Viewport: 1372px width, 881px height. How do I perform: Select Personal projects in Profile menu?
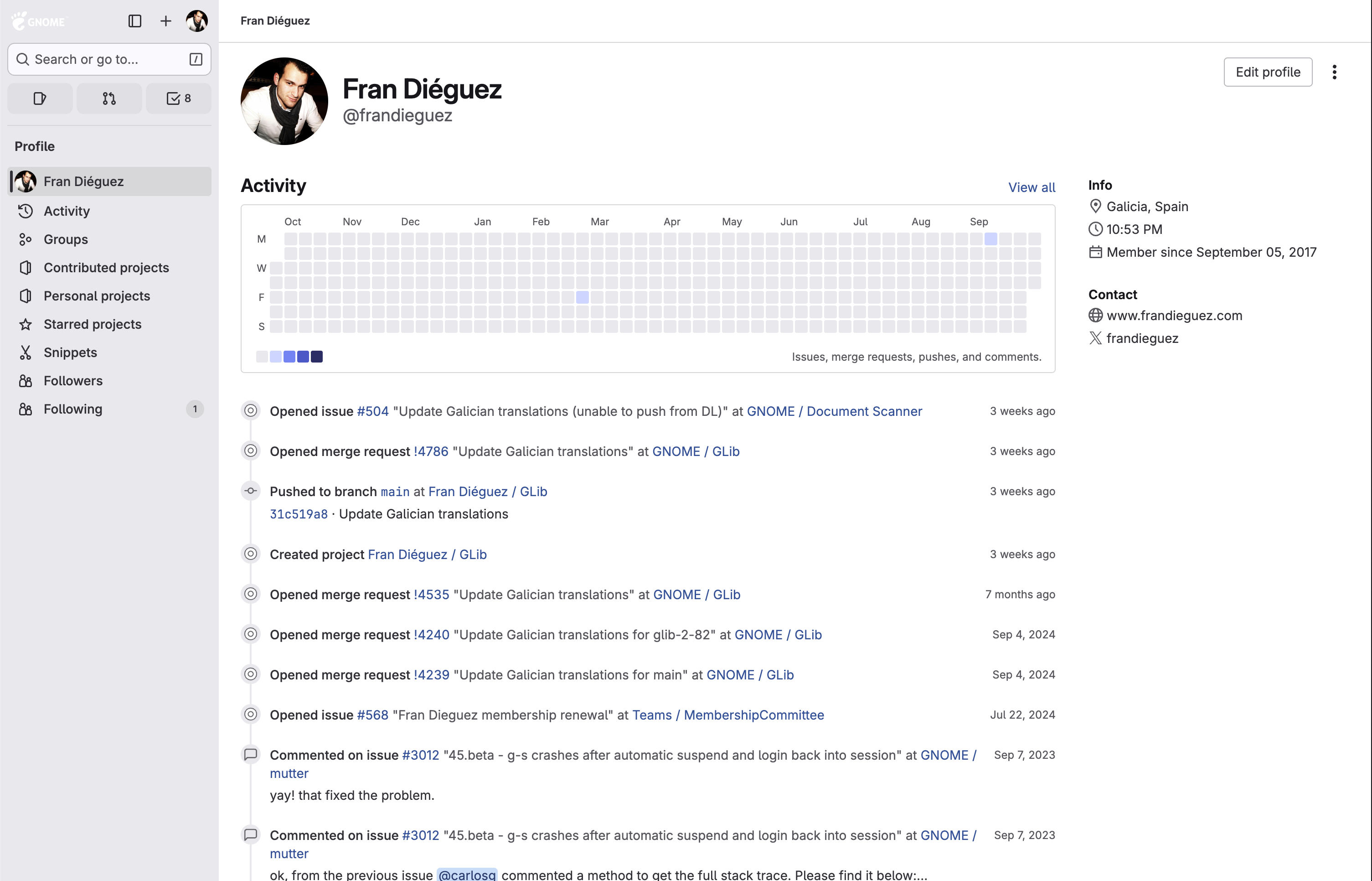[97, 296]
